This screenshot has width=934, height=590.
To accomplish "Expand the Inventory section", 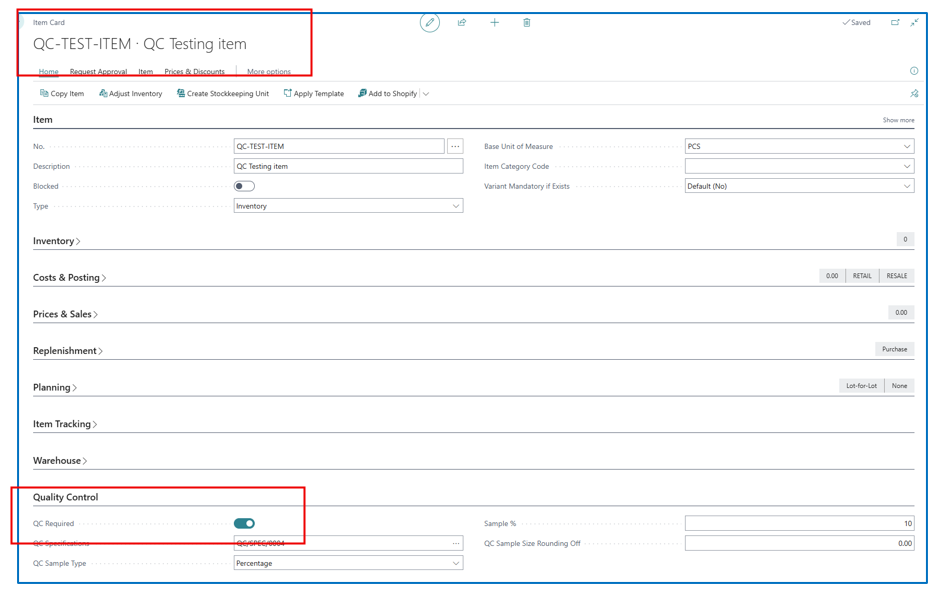I will [x=56, y=241].
